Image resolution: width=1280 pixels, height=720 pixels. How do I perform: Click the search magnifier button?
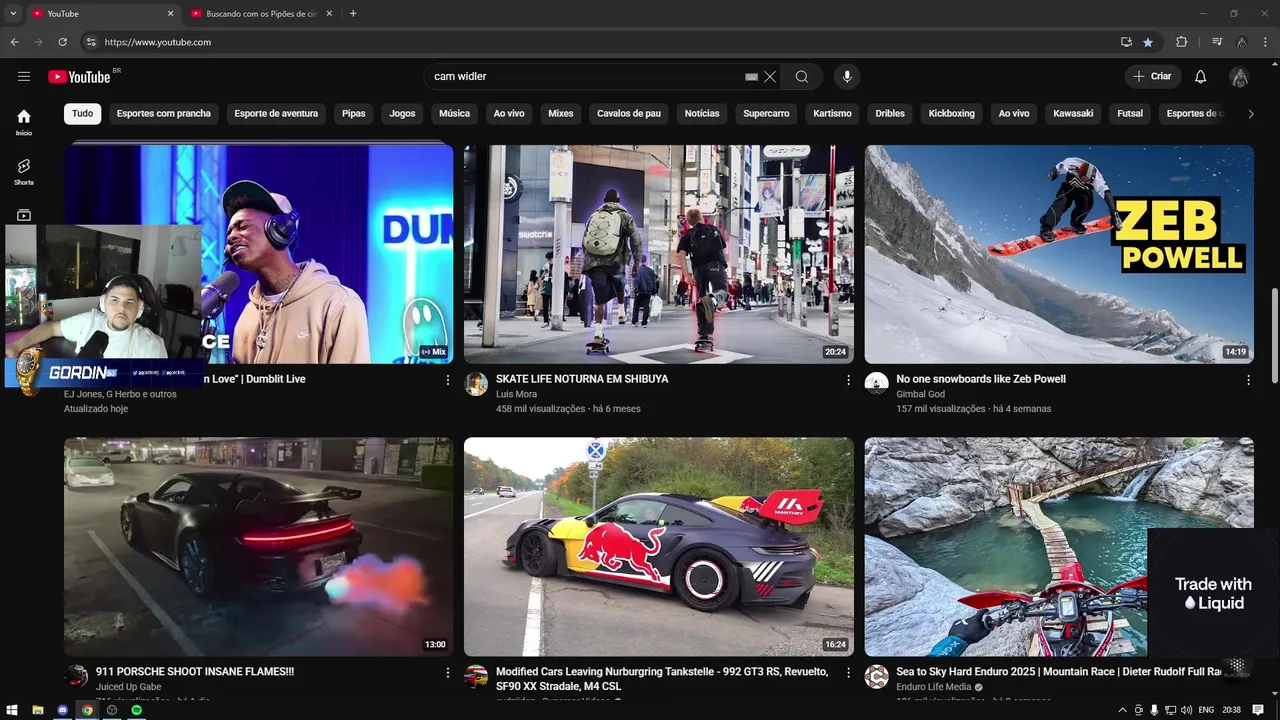point(802,76)
